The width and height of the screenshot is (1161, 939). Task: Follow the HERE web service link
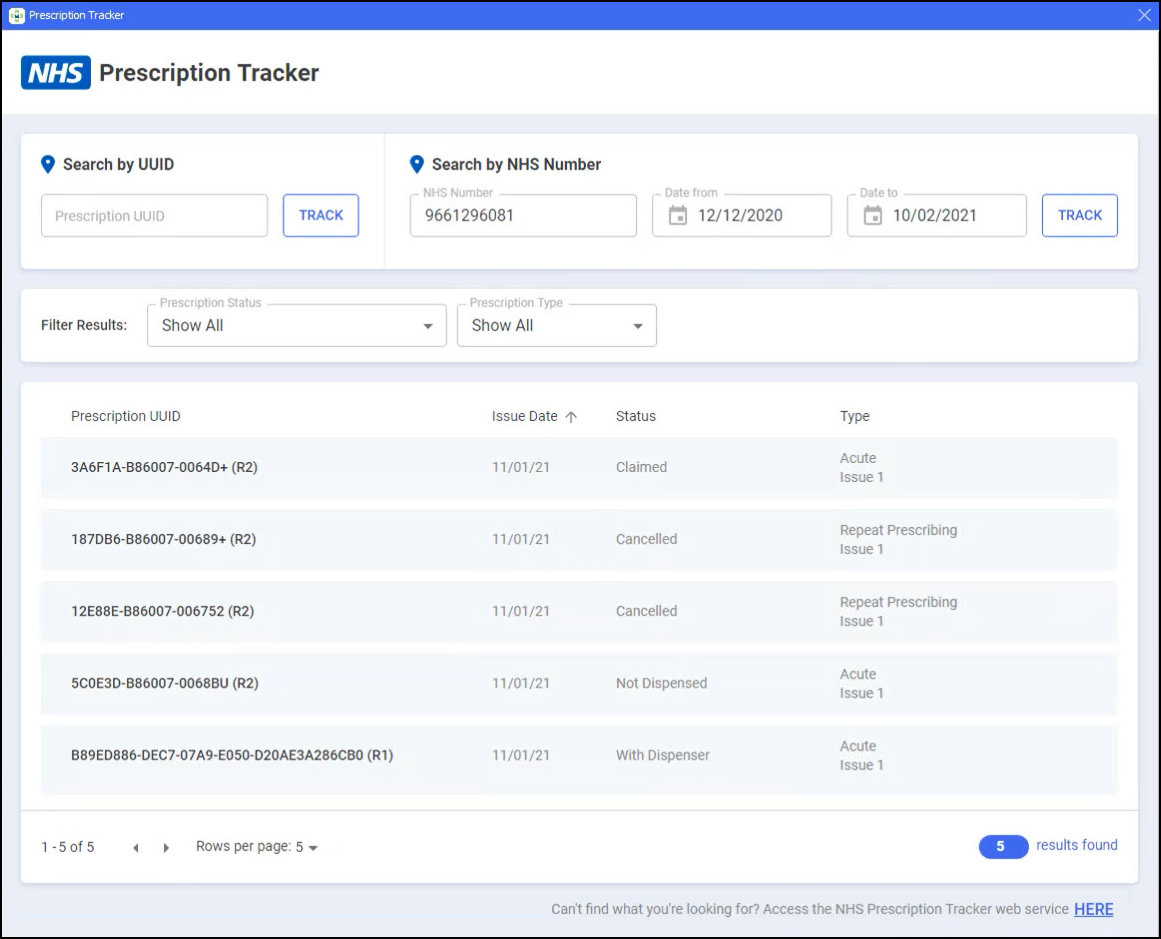1093,909
